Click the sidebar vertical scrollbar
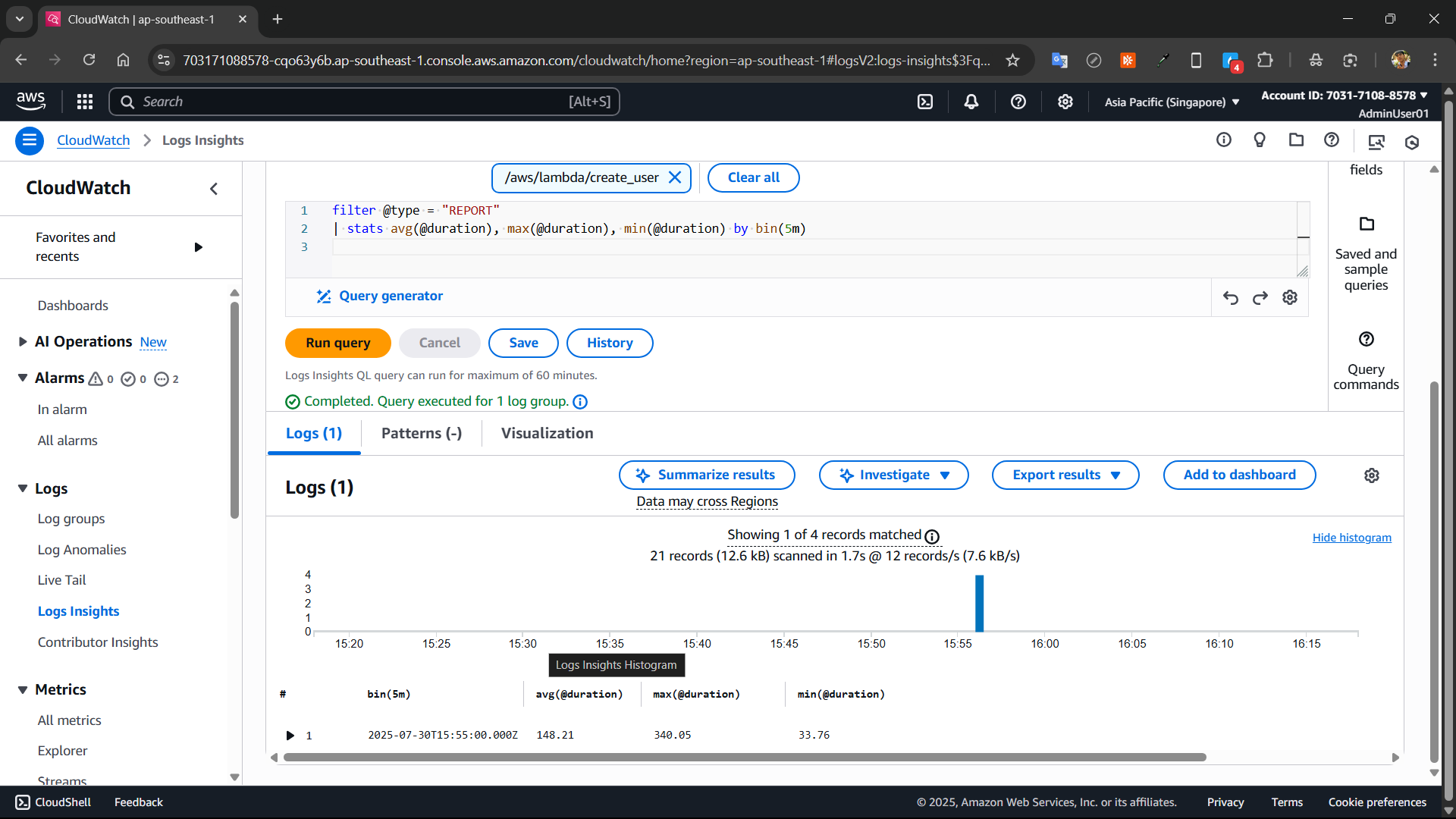Viewport: 1456px width, 819px height. (234, 409)
